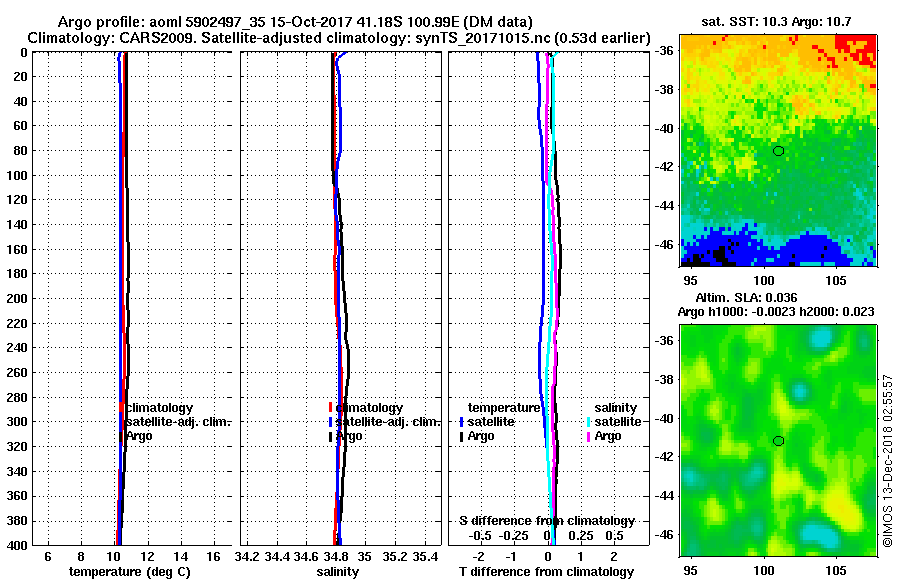
Task: Click the cyan salinity satellite legend marker
Action: point(589,422)
